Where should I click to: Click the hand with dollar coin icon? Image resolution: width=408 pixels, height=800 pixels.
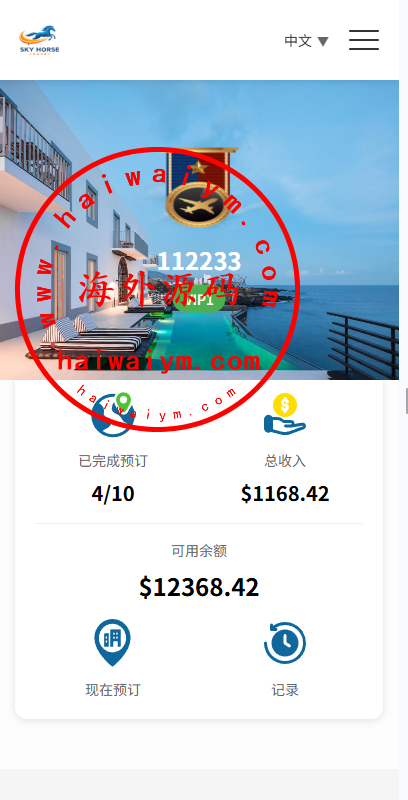285,414
